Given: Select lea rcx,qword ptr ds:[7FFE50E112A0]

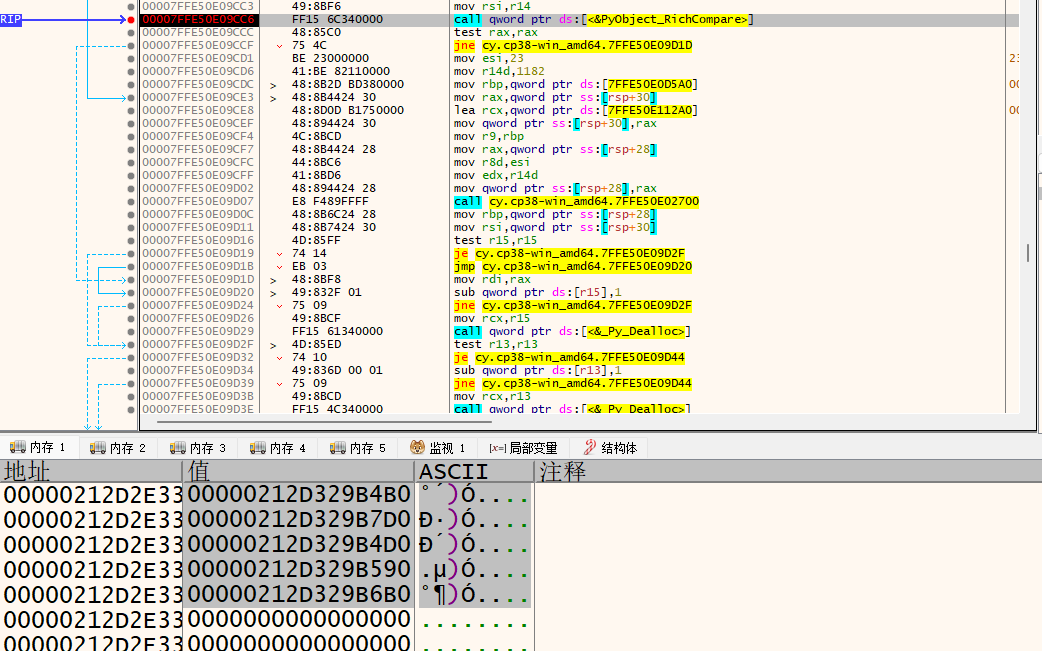Looking at the screenshot, I should [x=576, y=110].
